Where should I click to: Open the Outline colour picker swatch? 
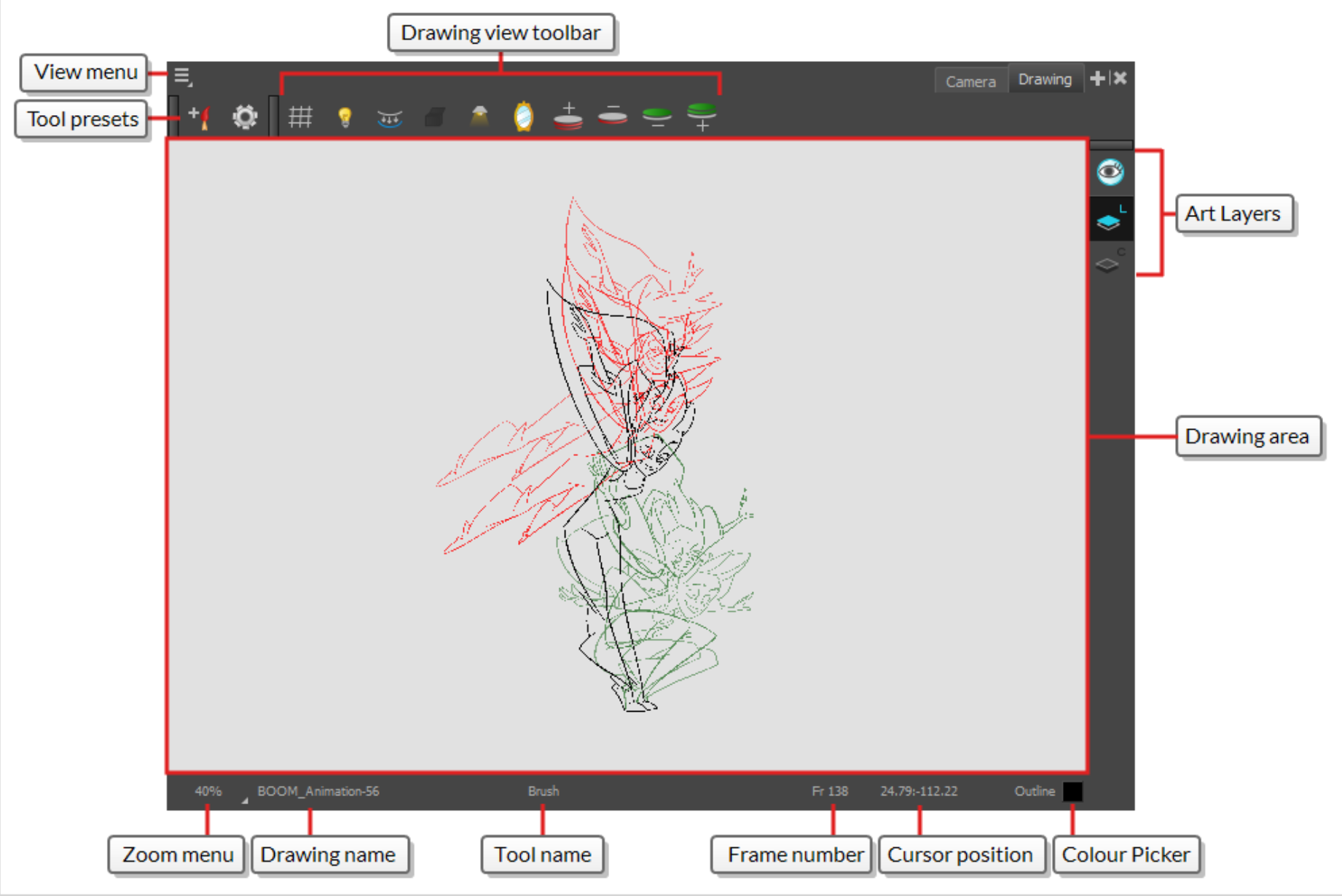click(x=1072, y=791)
